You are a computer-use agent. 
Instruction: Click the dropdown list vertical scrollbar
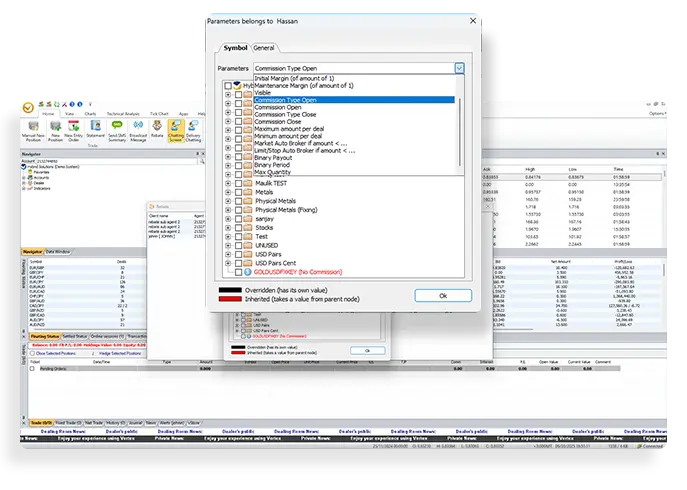[459, 131]
